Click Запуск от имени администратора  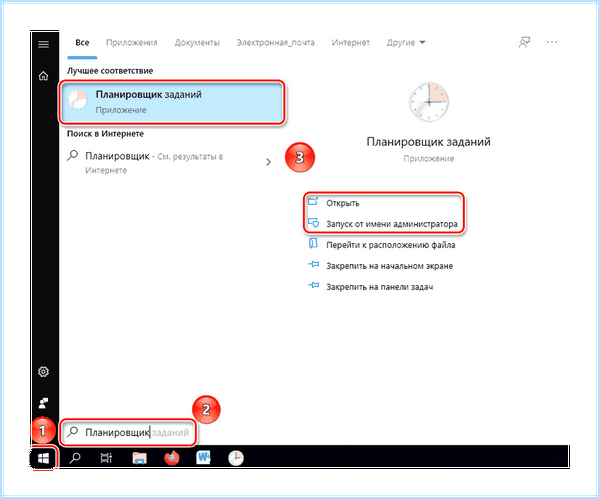pyautogui.click(x=383, y=224)
